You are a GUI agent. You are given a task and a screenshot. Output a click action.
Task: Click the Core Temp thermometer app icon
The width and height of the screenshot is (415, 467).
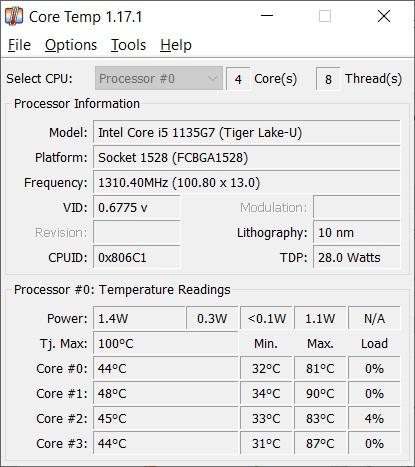click(x=14, y=16)
